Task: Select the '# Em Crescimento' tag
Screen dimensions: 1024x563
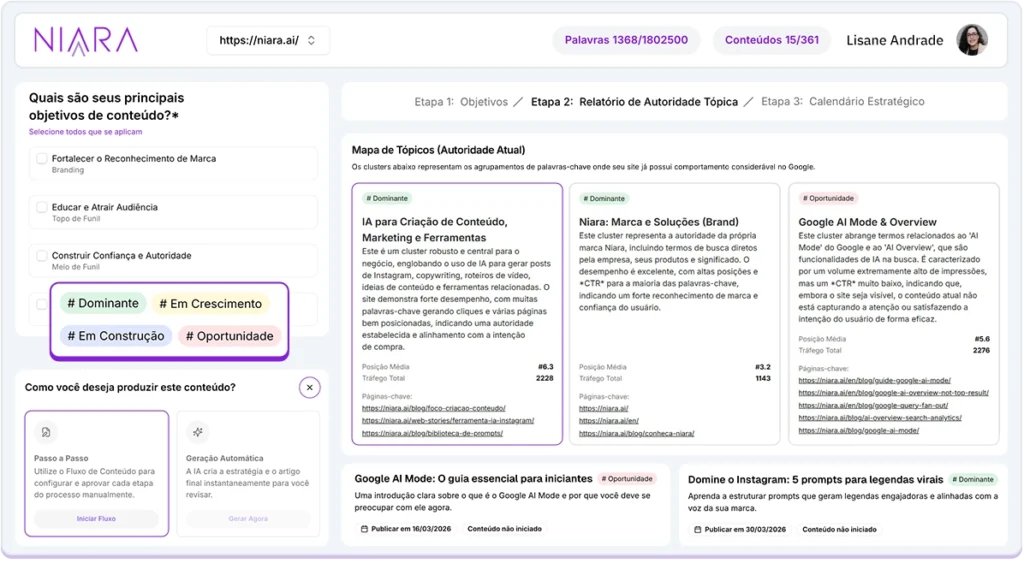Action: tap(212, 304)
